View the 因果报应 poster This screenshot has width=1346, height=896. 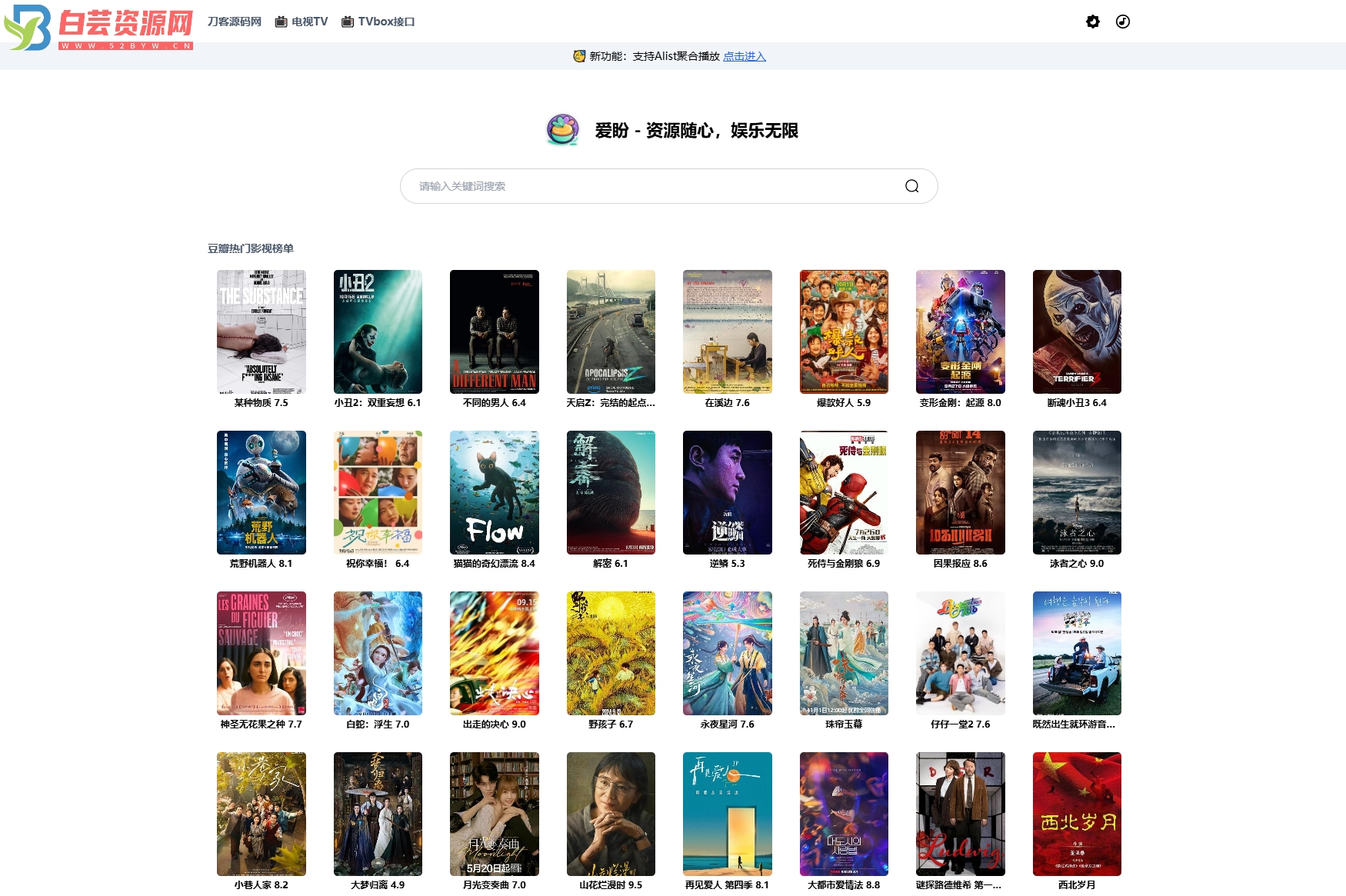tap(961, 492)
